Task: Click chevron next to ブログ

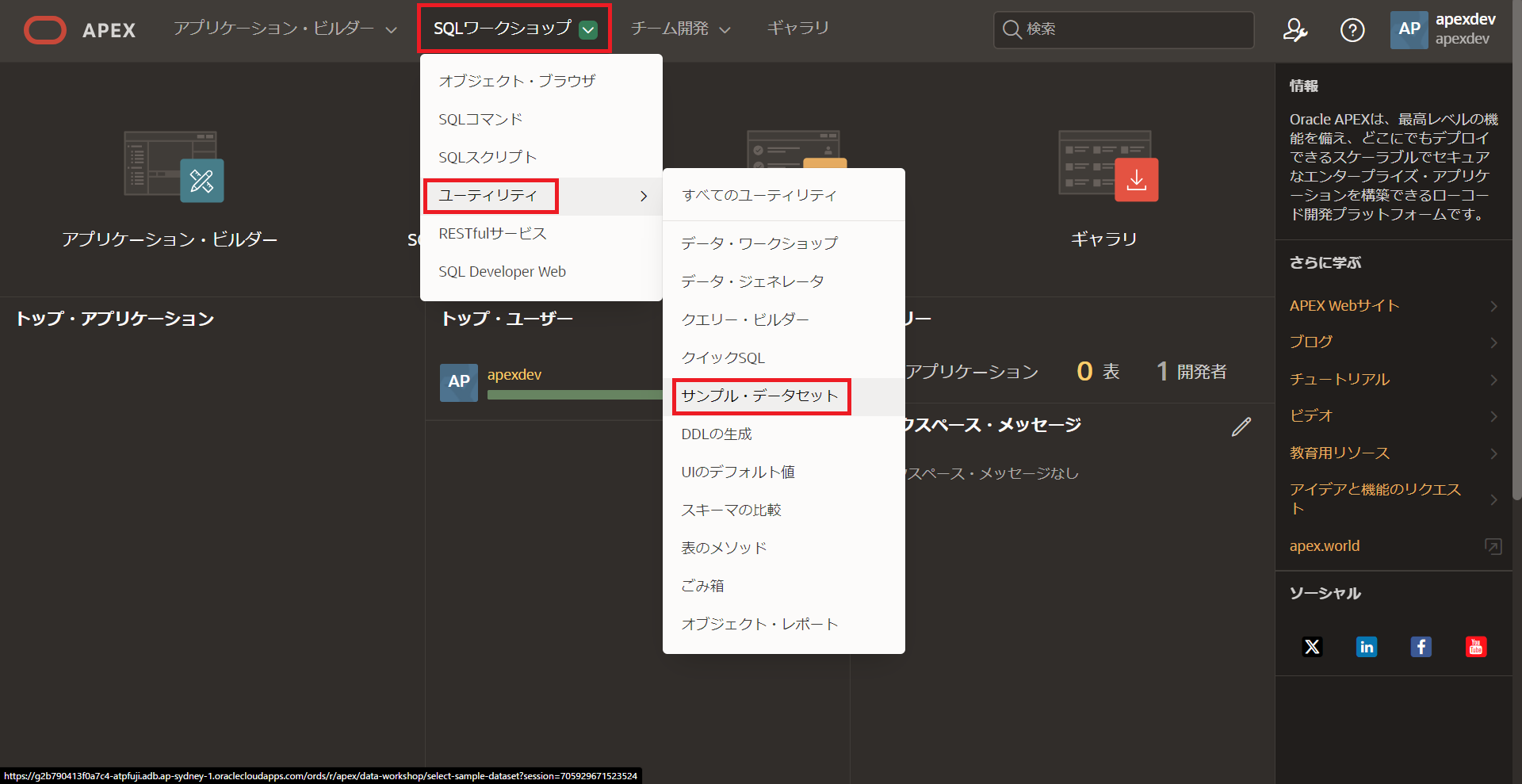Action: click(1493, 342)
